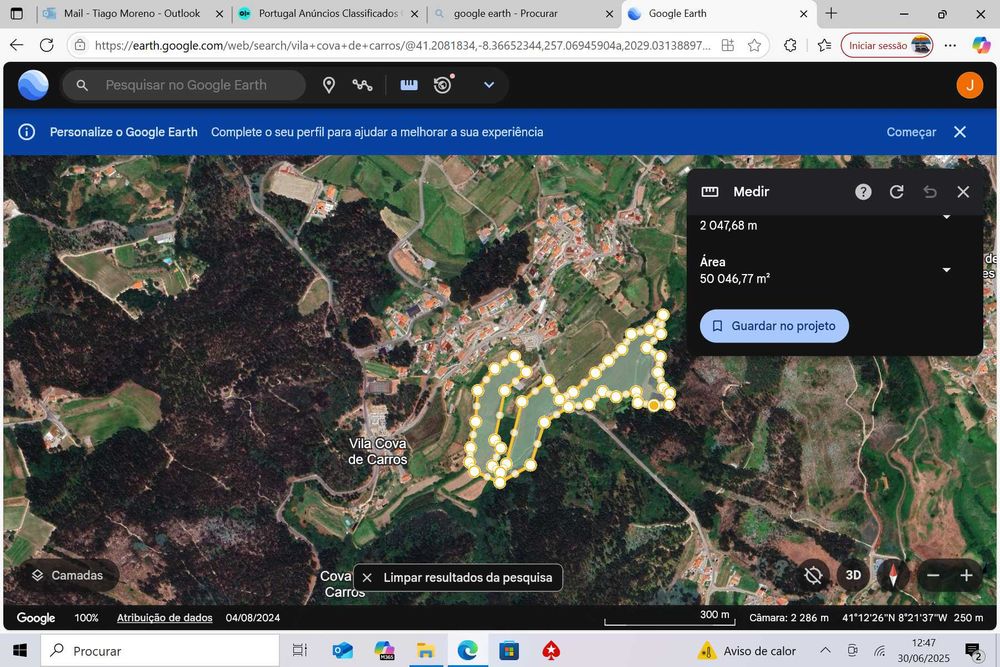
Task: Click Limpar resultados da pesquisa
Action: pos(457,577)
